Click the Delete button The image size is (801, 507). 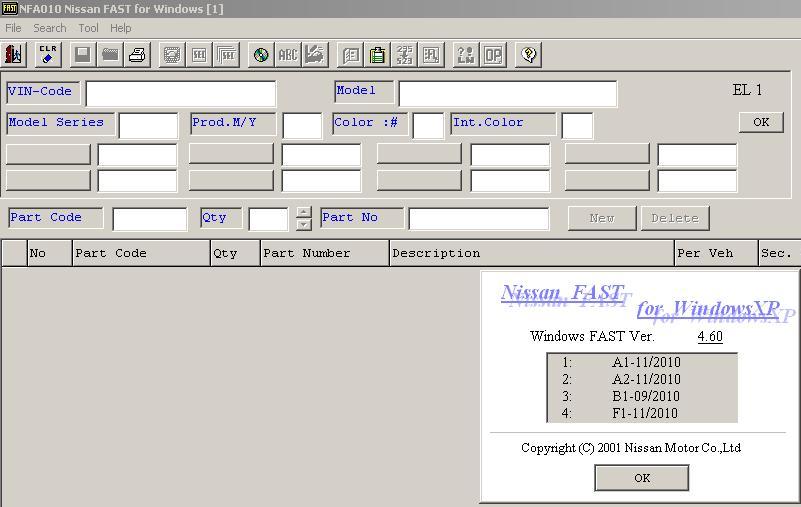(675, 218)
